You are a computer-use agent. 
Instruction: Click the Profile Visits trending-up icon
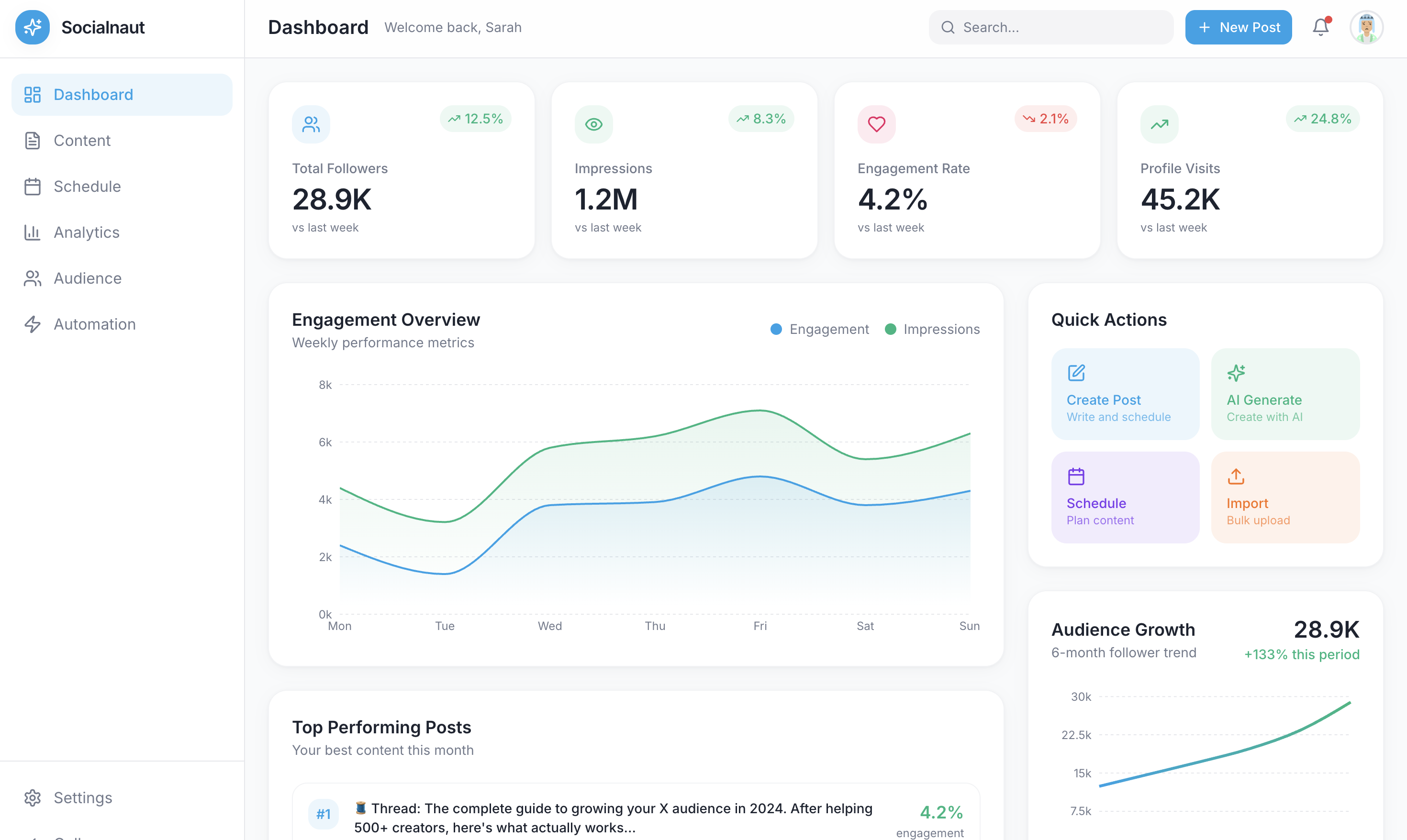click(x=1159, y=124)
